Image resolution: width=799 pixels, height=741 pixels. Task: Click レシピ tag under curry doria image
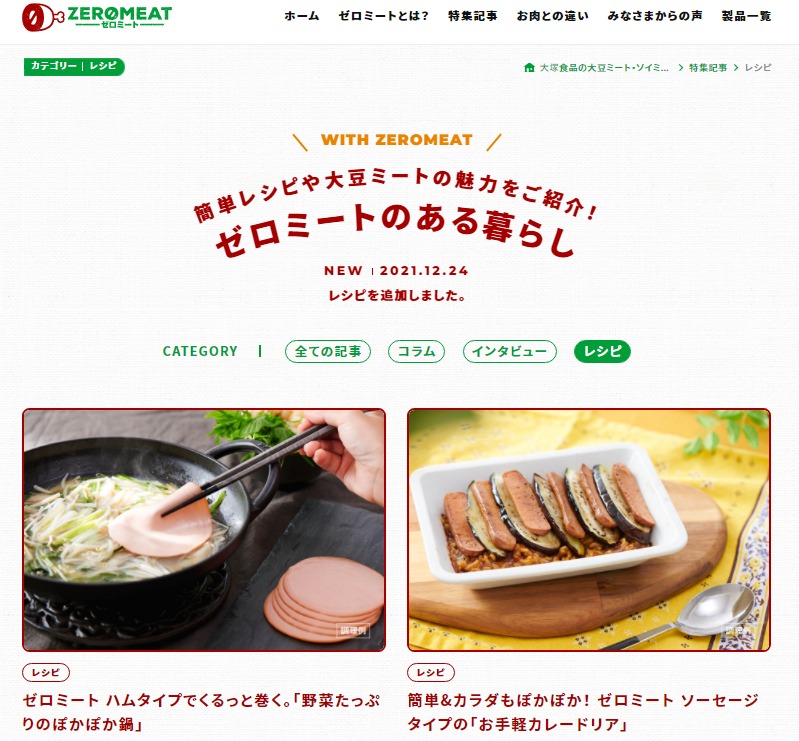[431, 673]
